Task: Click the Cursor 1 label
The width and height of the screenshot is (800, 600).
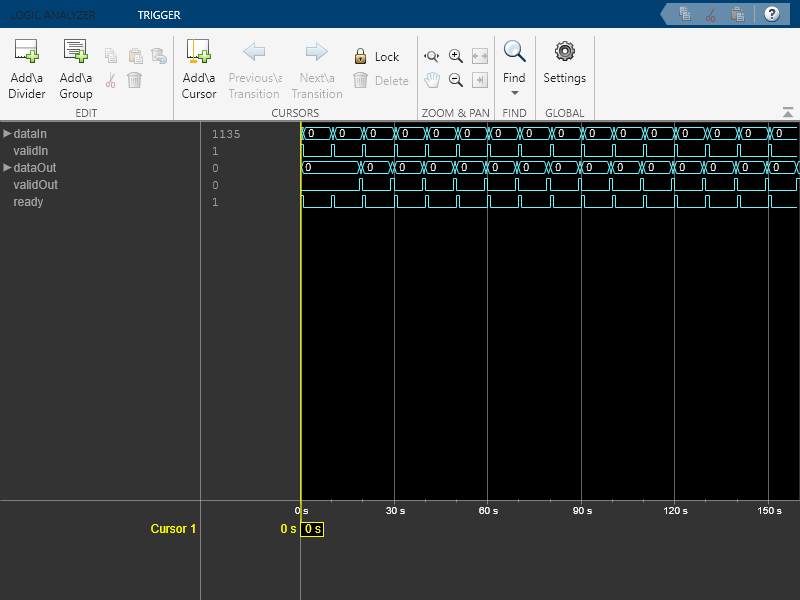Action: pos(173,529)
